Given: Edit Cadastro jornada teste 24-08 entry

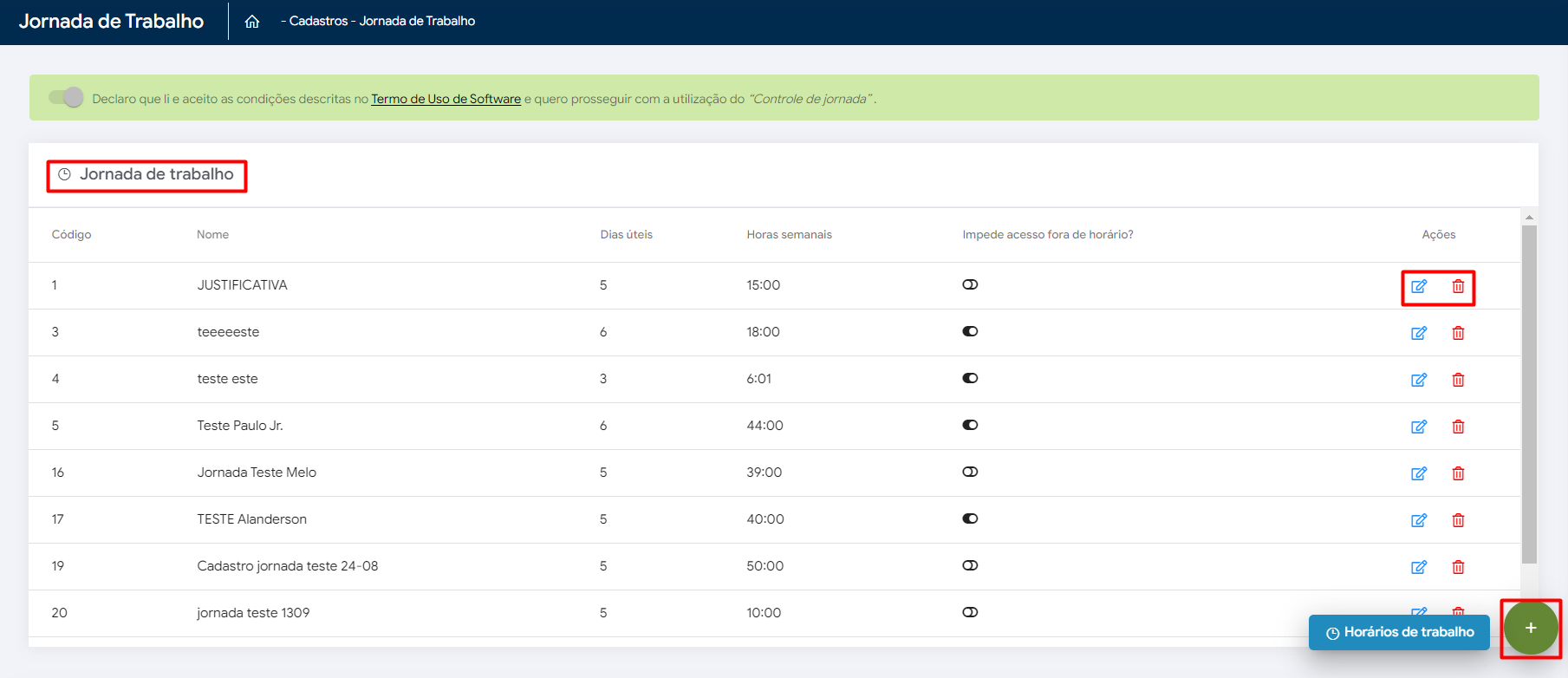Looking at the screenshot, I should (x=1419, y=567).
